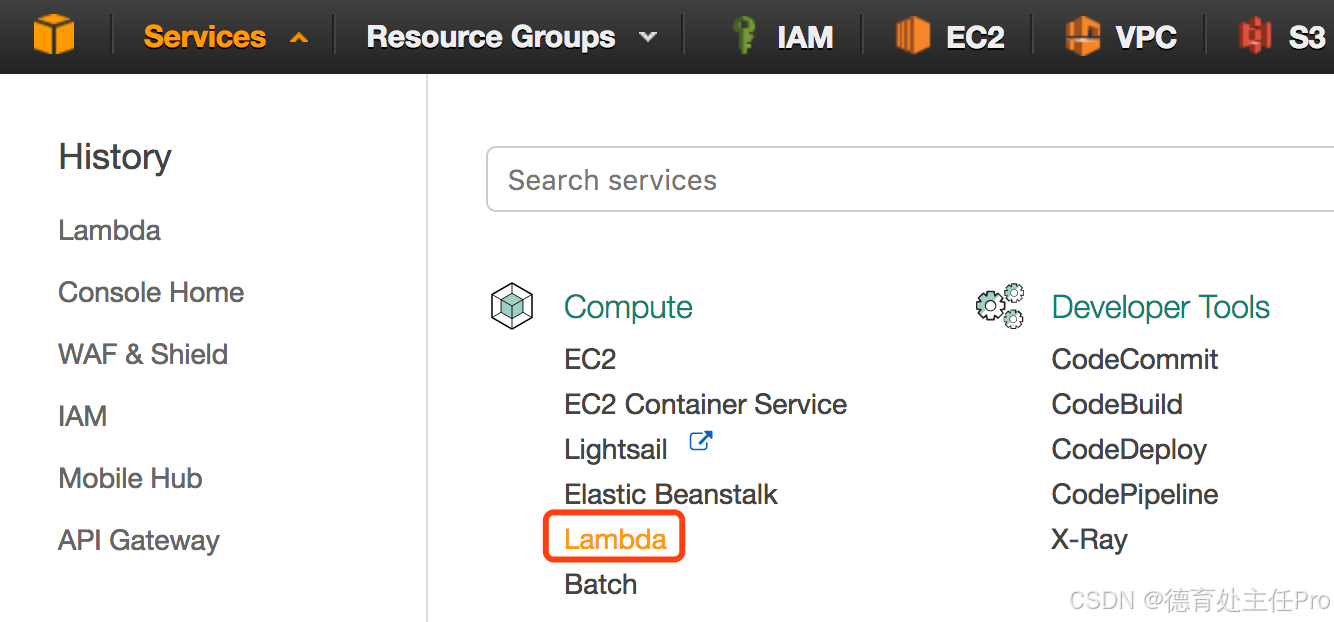Click the Developer Tools gears icon
The image size is (1334, 622).
click(x=1000, y=306)
